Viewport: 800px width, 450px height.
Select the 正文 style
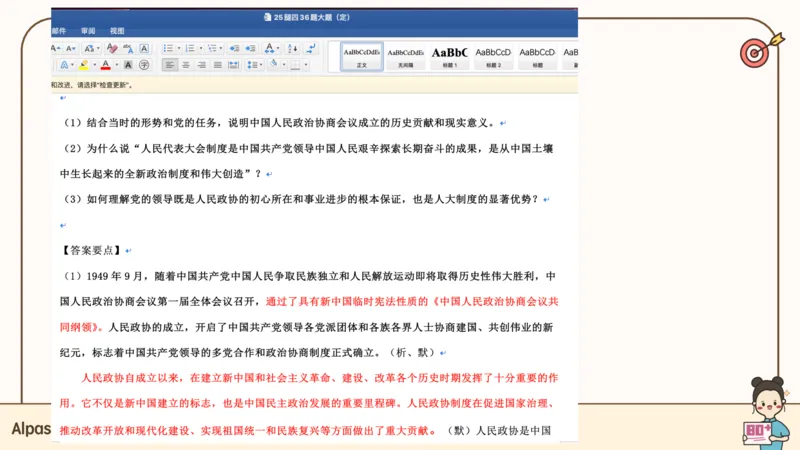(x=362, y=57)
